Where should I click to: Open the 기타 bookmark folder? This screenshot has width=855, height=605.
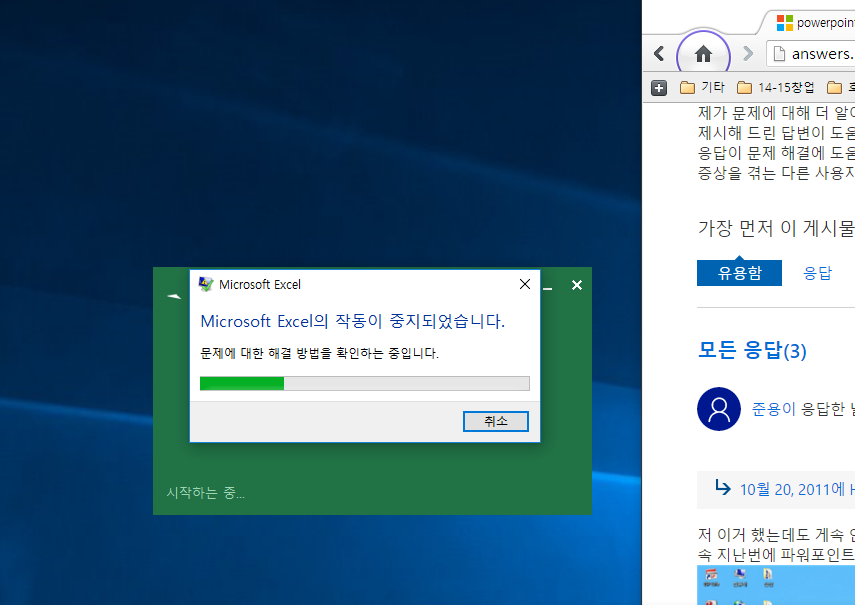[x=702, y=87]
